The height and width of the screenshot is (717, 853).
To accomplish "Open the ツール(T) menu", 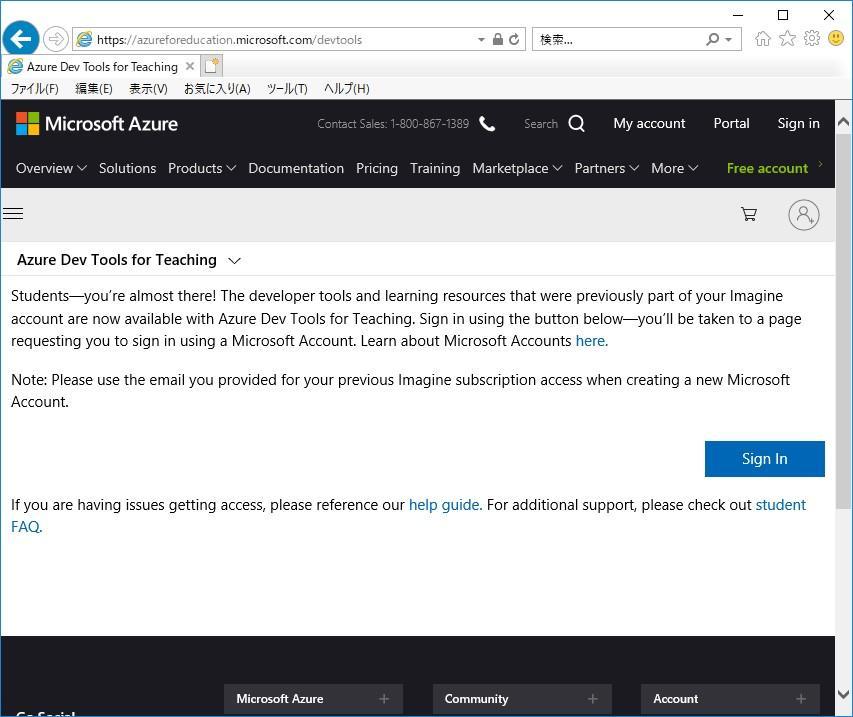I will point(287,89).
